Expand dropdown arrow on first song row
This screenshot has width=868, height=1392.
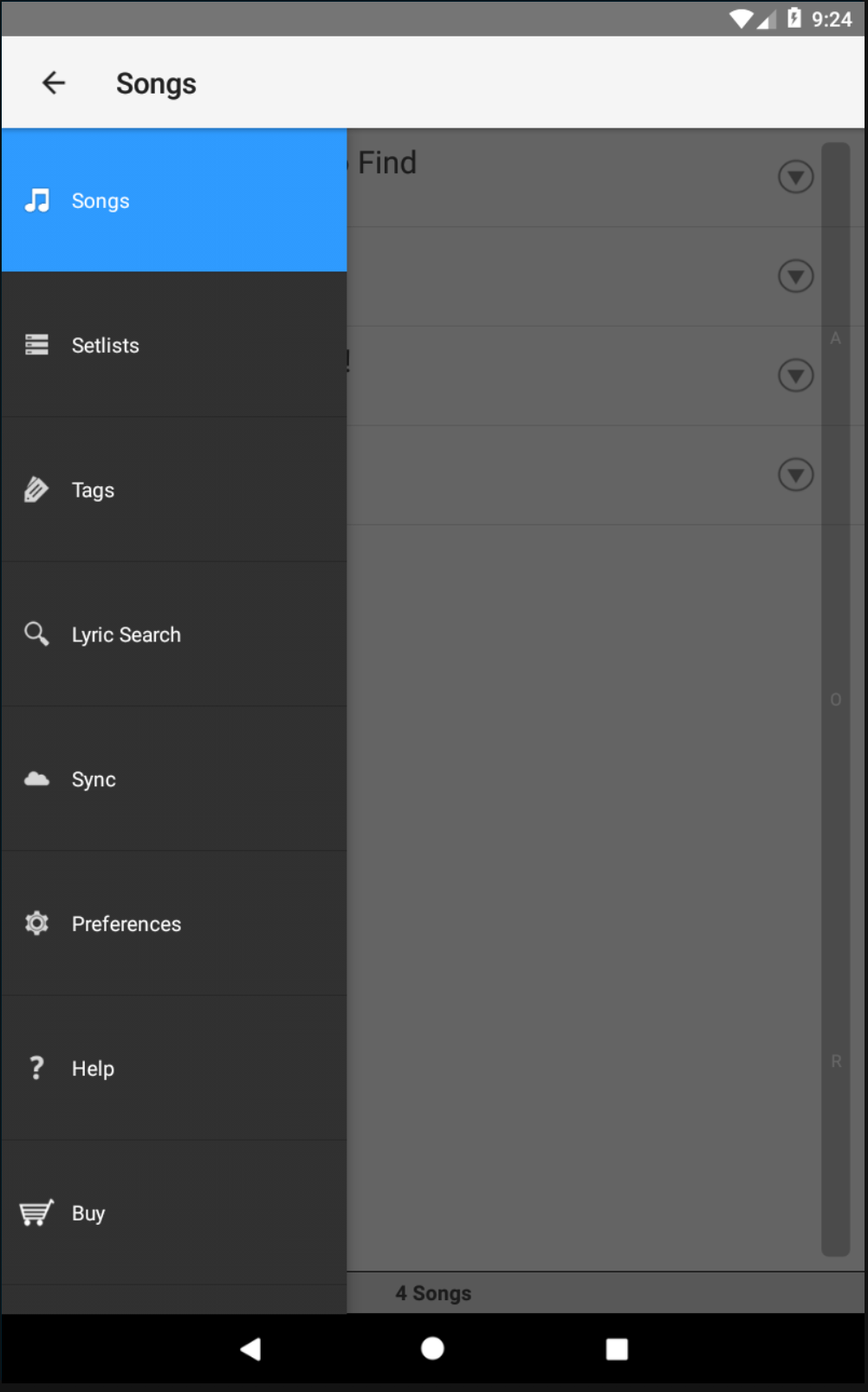(x=795, y=177)
